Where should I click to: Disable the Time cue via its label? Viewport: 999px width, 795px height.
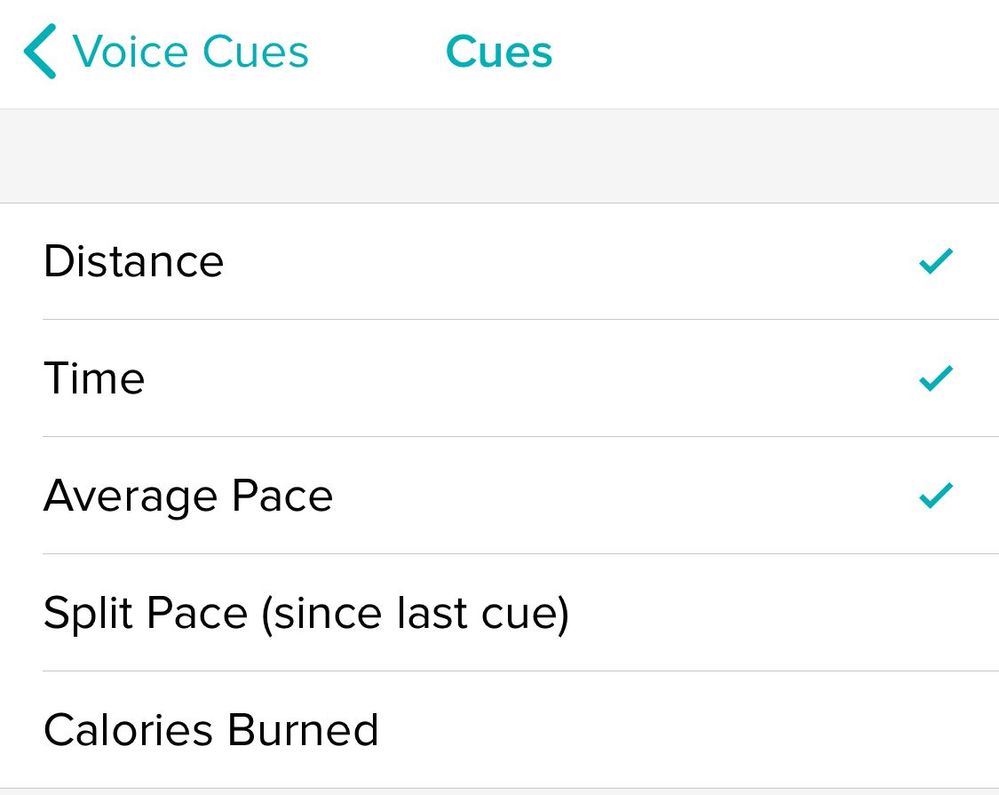click(x=94, y=379)
